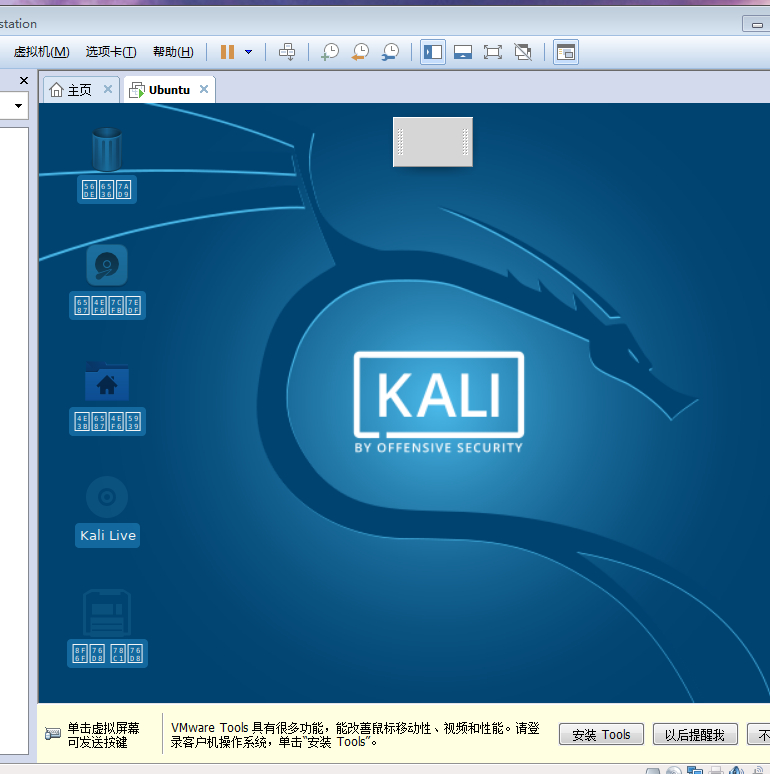This screenshot has width=770, height=774.
Task: Click the gray drag panel on desktop
Action: pyautogui.click(x=433, y=142)
